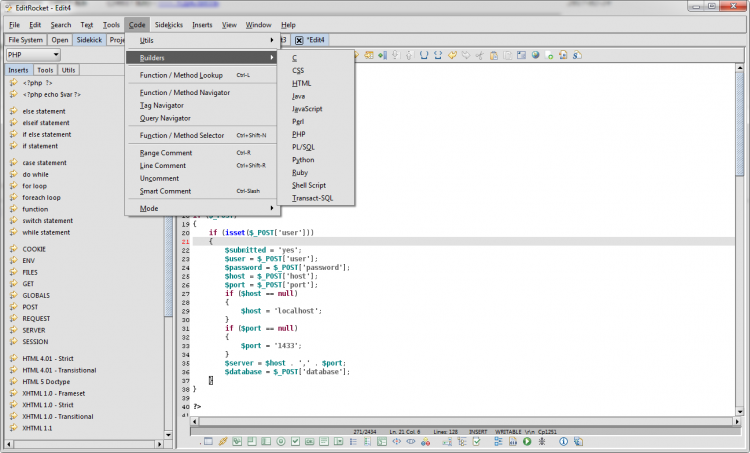Open the Tools tab in Sidekick panel

coord(45,70)
